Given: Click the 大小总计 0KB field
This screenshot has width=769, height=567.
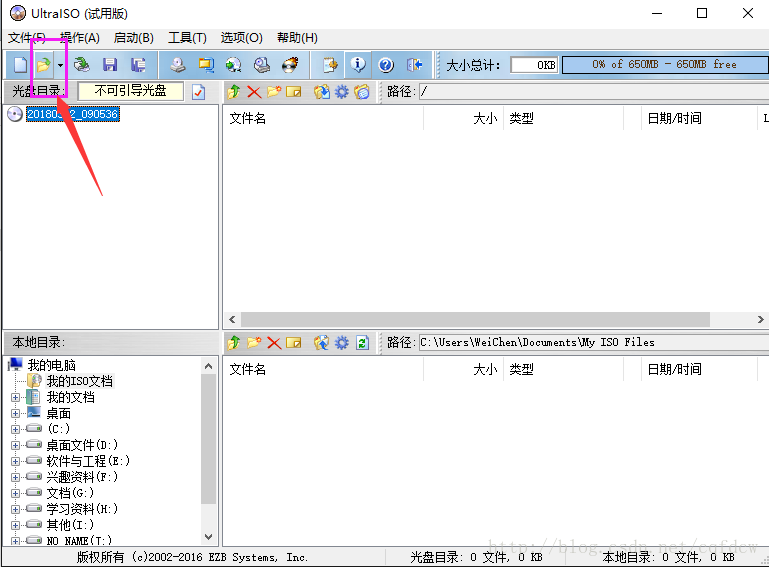Looking at the screenshot, I should pyautogui.click(x=534, y=65).
